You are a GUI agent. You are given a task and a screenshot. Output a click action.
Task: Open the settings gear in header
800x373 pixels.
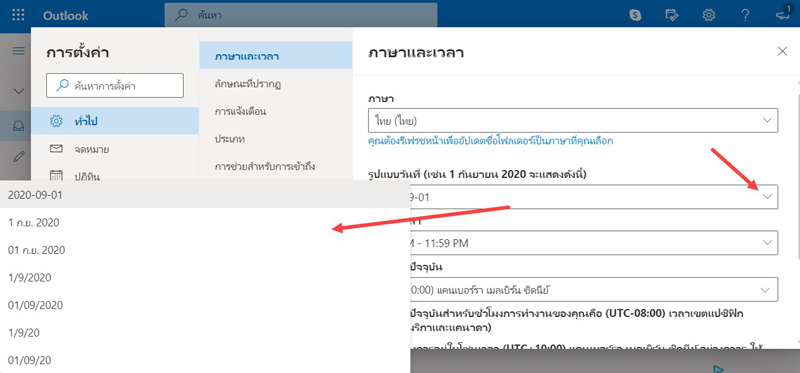[709, 15]
